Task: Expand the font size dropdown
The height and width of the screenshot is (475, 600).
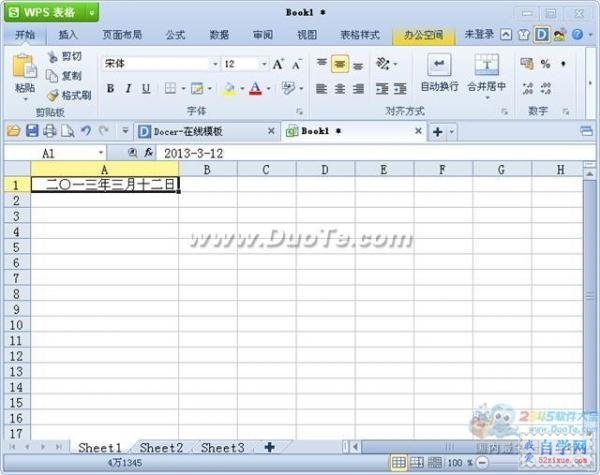Action: click(x=264, y=64)
